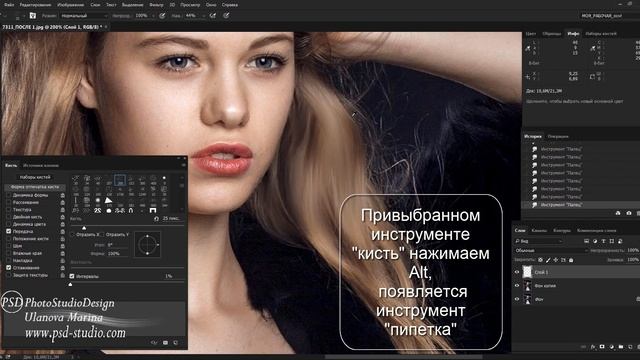Toggle pressure for size icon
The image size is (640, 360).
pyautogui.click(x=226, y=16)
